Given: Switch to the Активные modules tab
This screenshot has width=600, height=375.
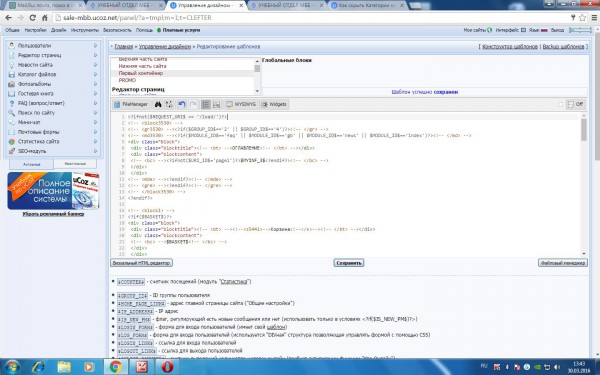Looking at the screenshot, I should coord(31,164).
